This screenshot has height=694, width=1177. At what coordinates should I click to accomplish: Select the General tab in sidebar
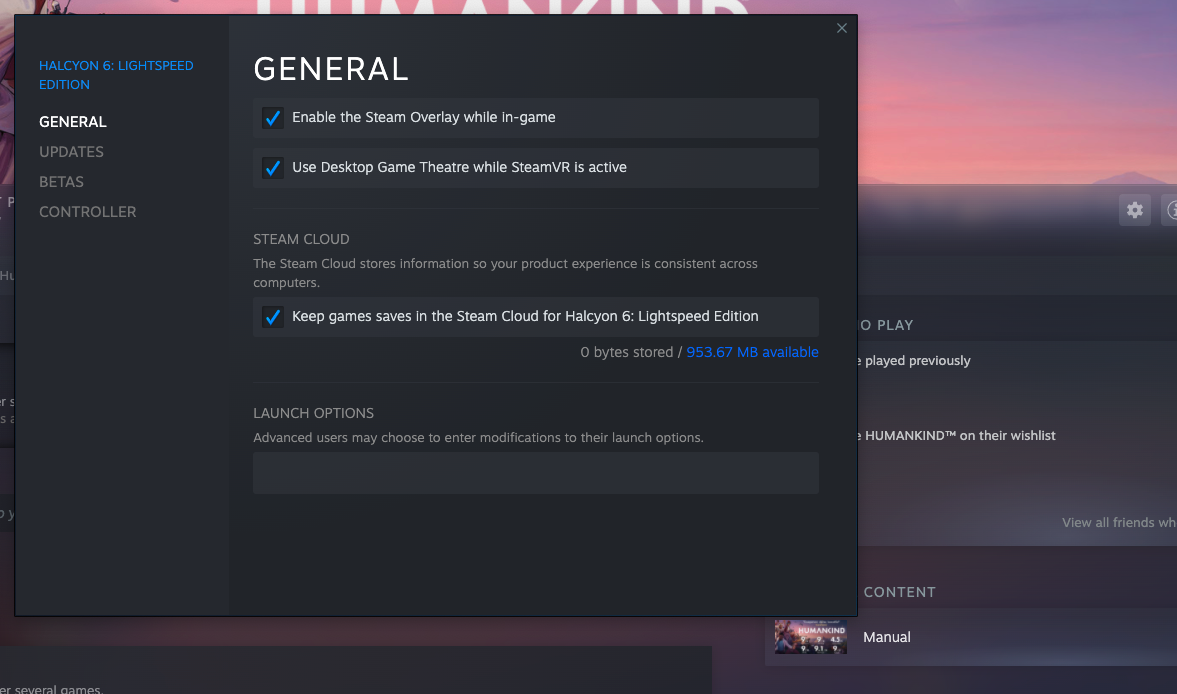click(73, 122)
